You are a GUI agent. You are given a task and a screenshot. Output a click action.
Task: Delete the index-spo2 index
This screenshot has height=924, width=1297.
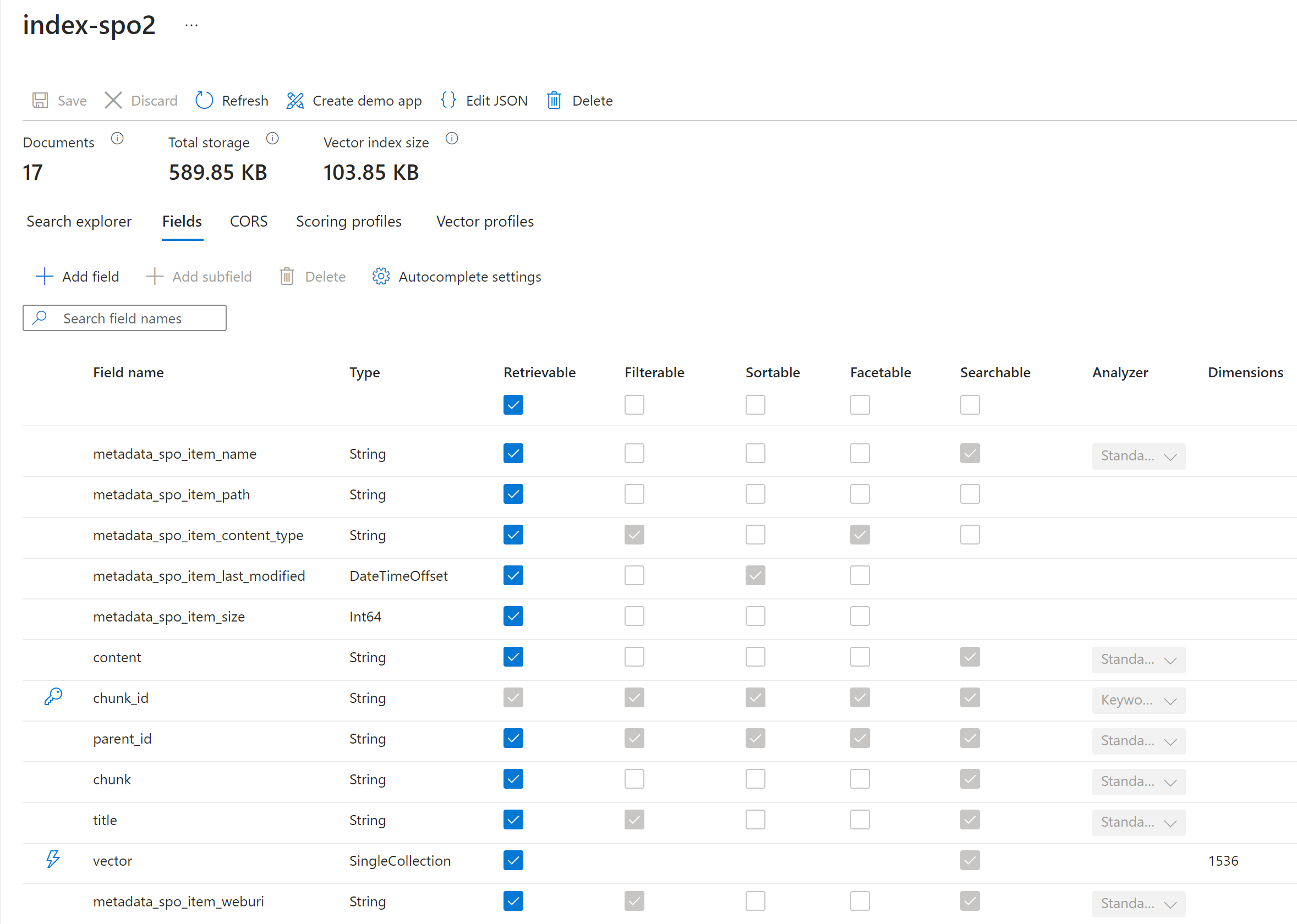click(x=579, y=100)
